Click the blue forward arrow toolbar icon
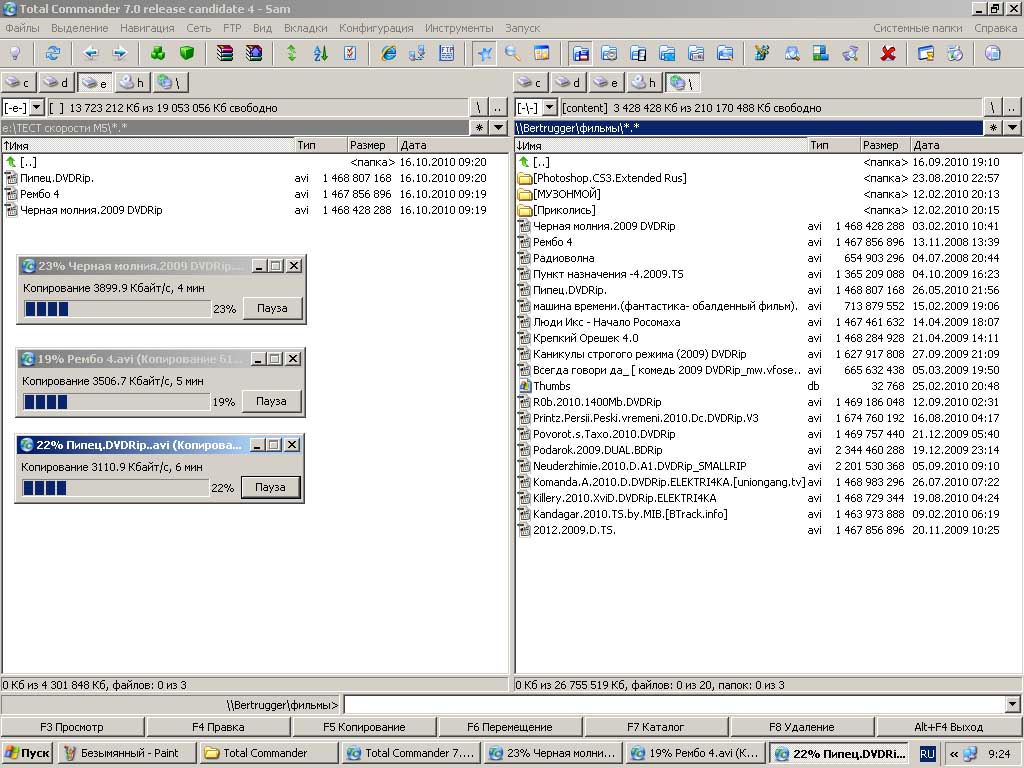Image resolution: width=1024 pixels, height=768 pixels. (119, 53)
